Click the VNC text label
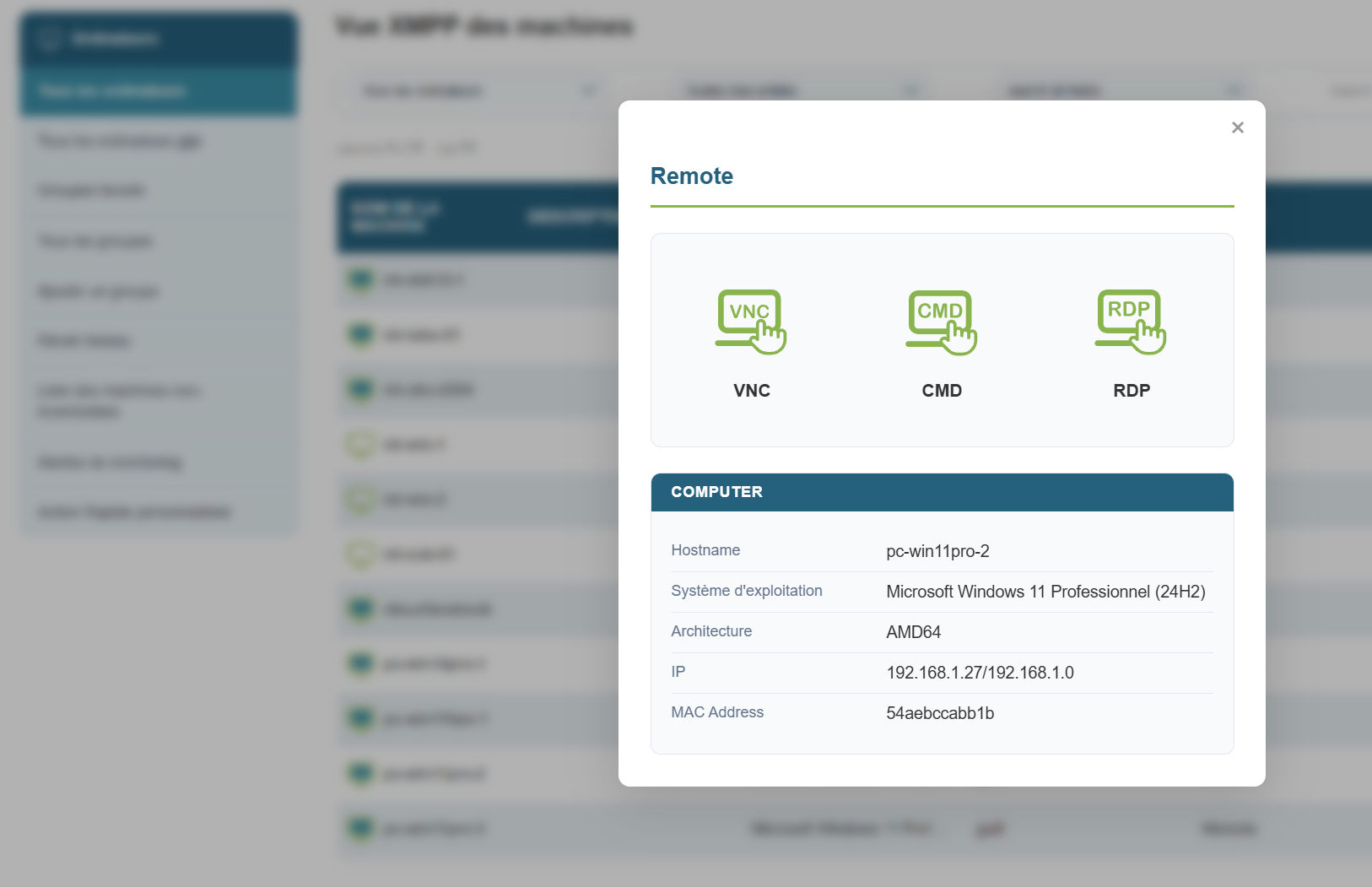This screenshot has height=887, width=1372. (x=751, y=391)
